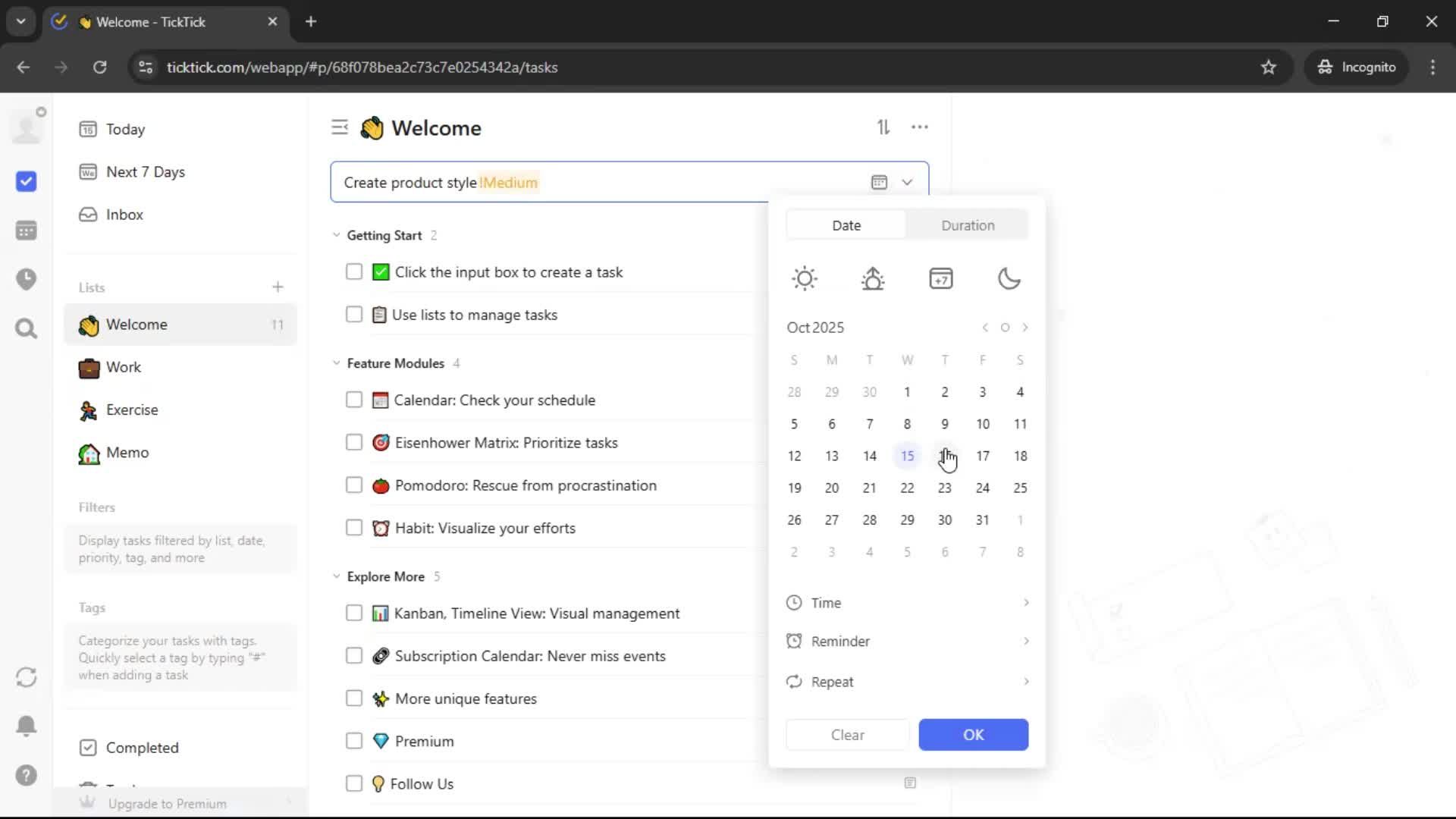The height and width of the screenshot is (819, 1456).
Task: Mark the Premium task complete
Action: tap(354, 741)
